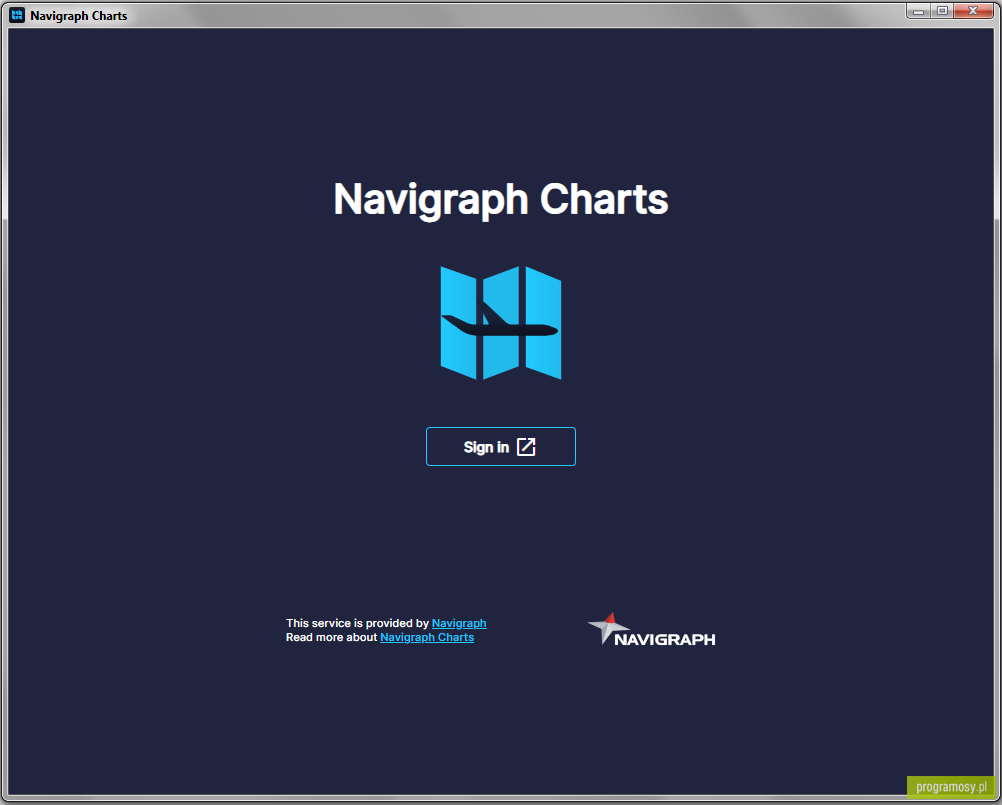Minimize the Navigraph Charts window
The width and height of the screenshot is (1002, 805).
point(918,11)
